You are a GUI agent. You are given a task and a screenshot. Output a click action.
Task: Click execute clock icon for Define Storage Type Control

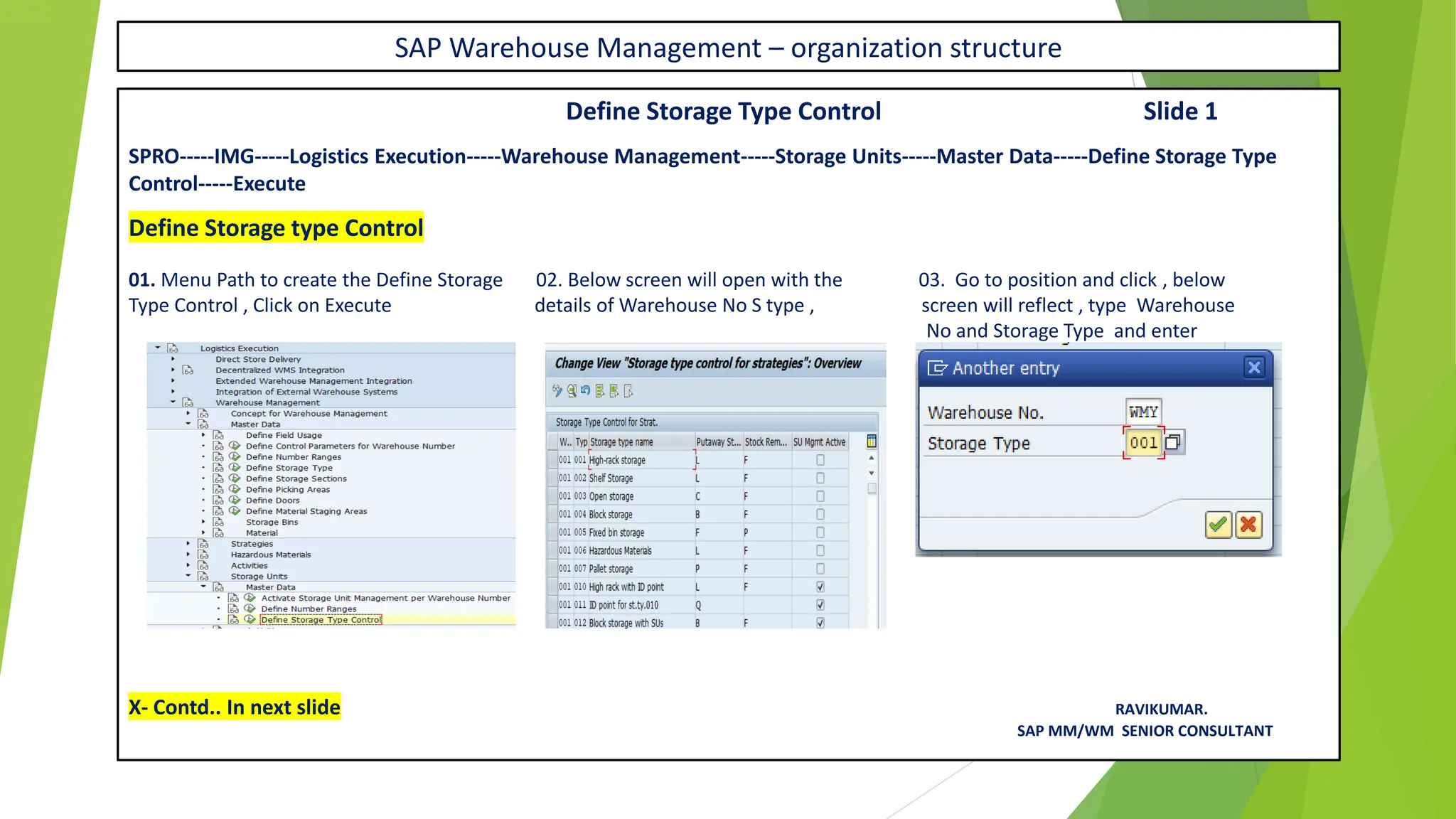point(250,620)
